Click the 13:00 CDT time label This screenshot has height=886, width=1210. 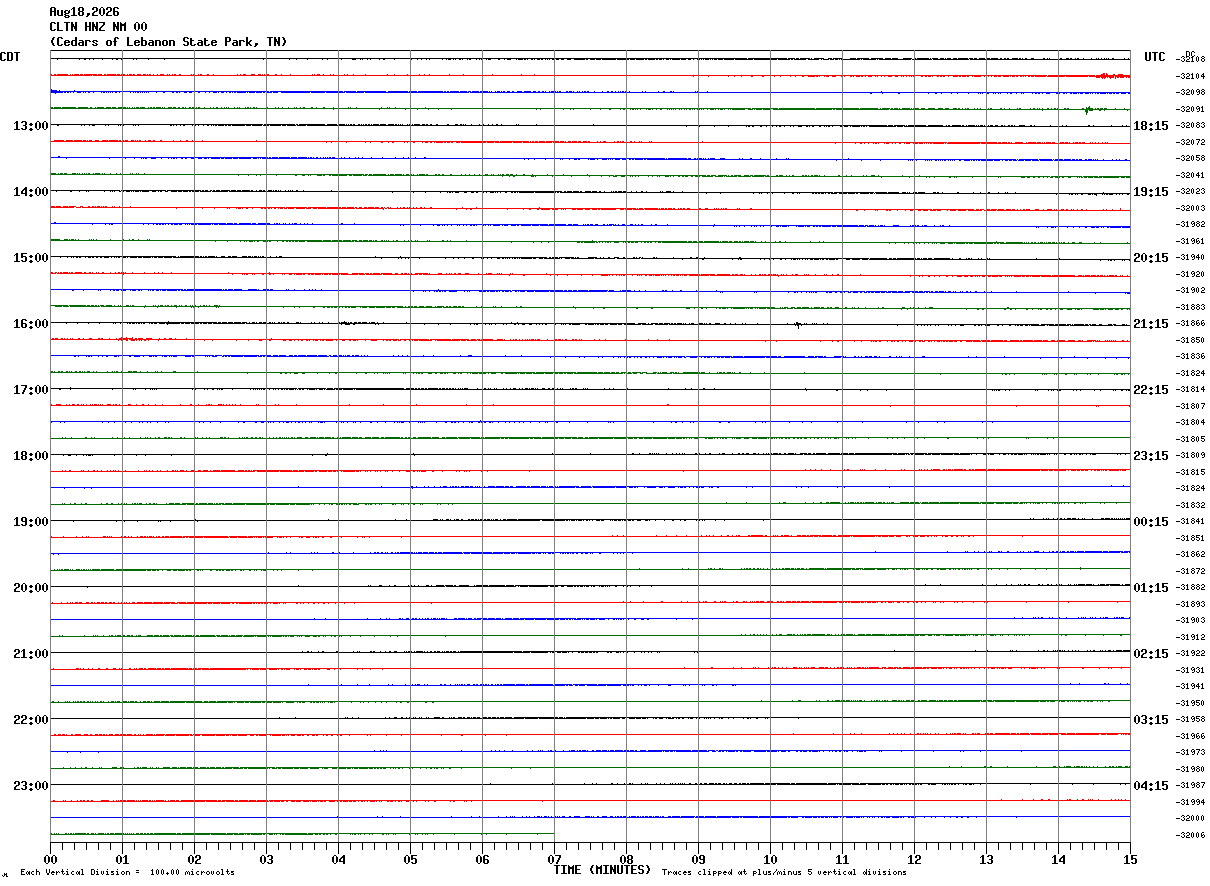click(30, 126)
